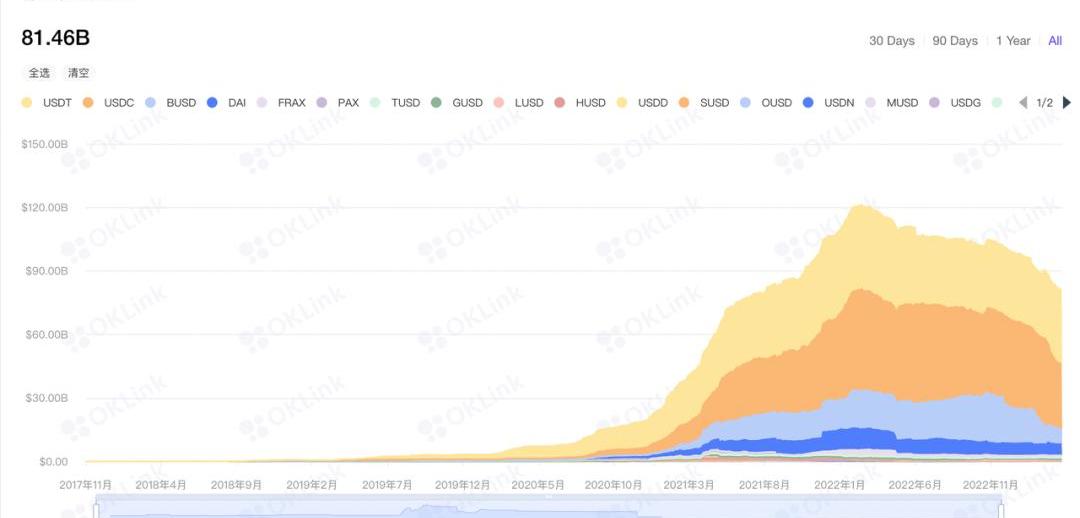The height and width of the screenshot is (518, 1080).
Task: Click the timeline zoom slider's left handle
Action: point(95,511)
